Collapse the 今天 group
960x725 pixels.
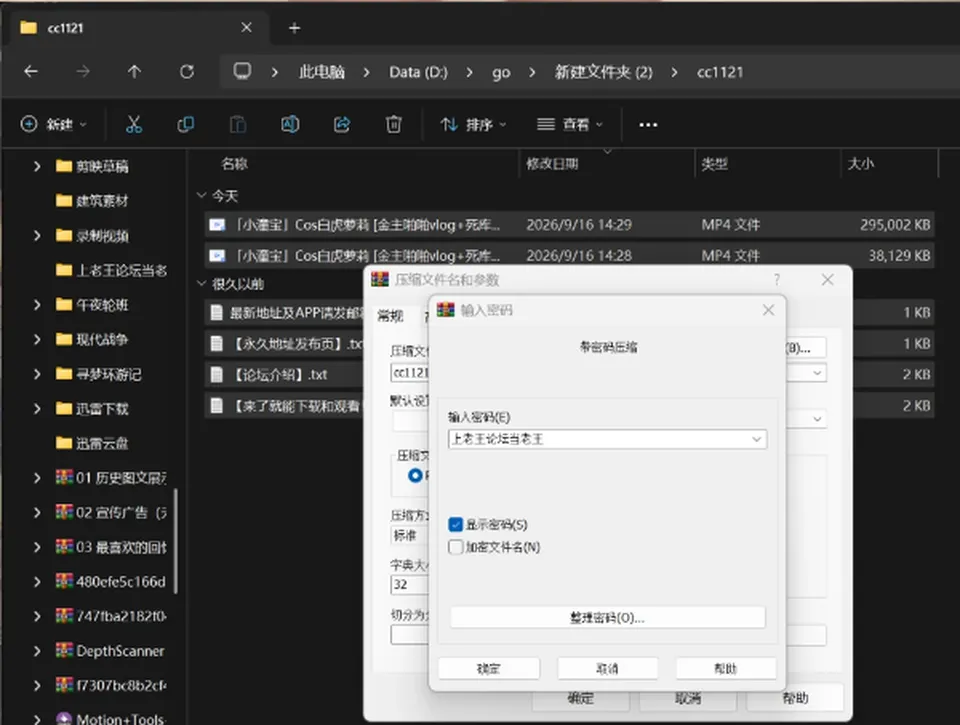click(x=201, y=195)
